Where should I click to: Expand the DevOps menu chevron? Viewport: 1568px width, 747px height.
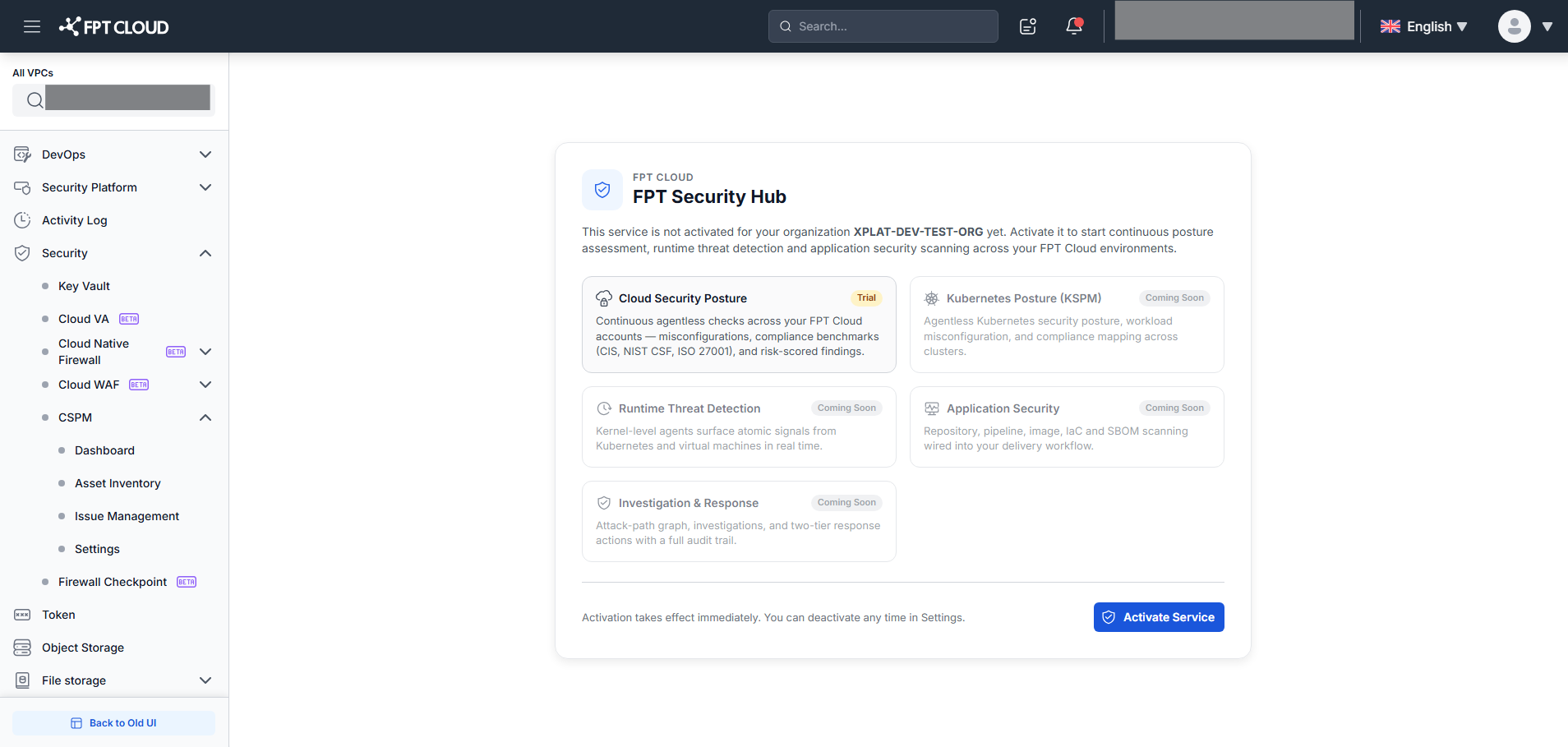pyautogui.click(x=205, y=154)
